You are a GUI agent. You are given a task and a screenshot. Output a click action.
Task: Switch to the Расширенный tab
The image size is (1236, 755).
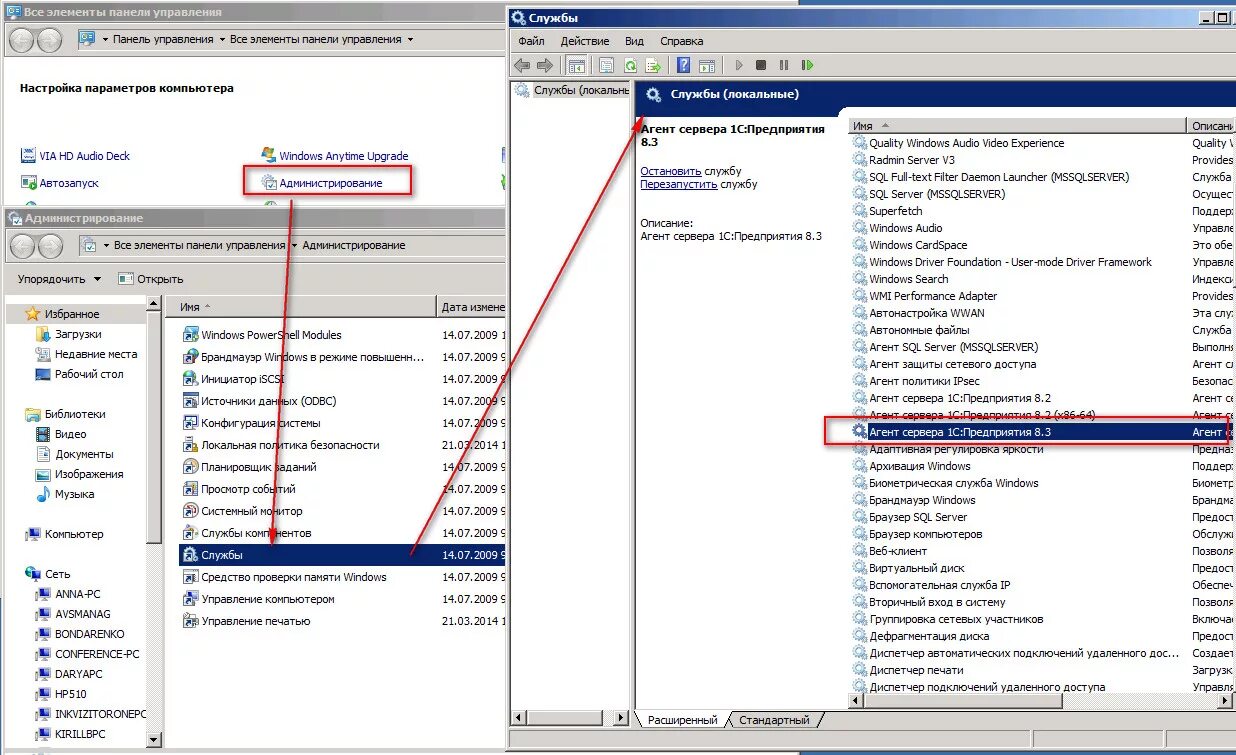click(682, 720)
